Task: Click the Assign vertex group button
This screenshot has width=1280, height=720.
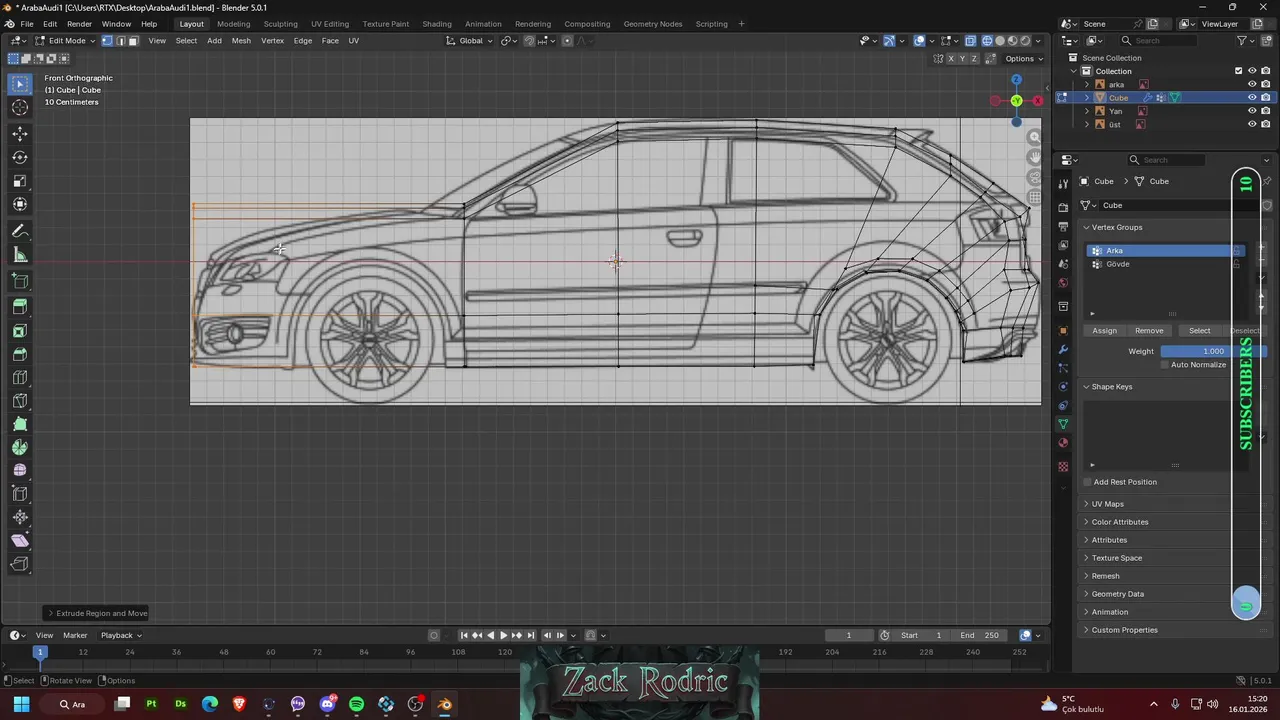Action: click(1104, 331)
